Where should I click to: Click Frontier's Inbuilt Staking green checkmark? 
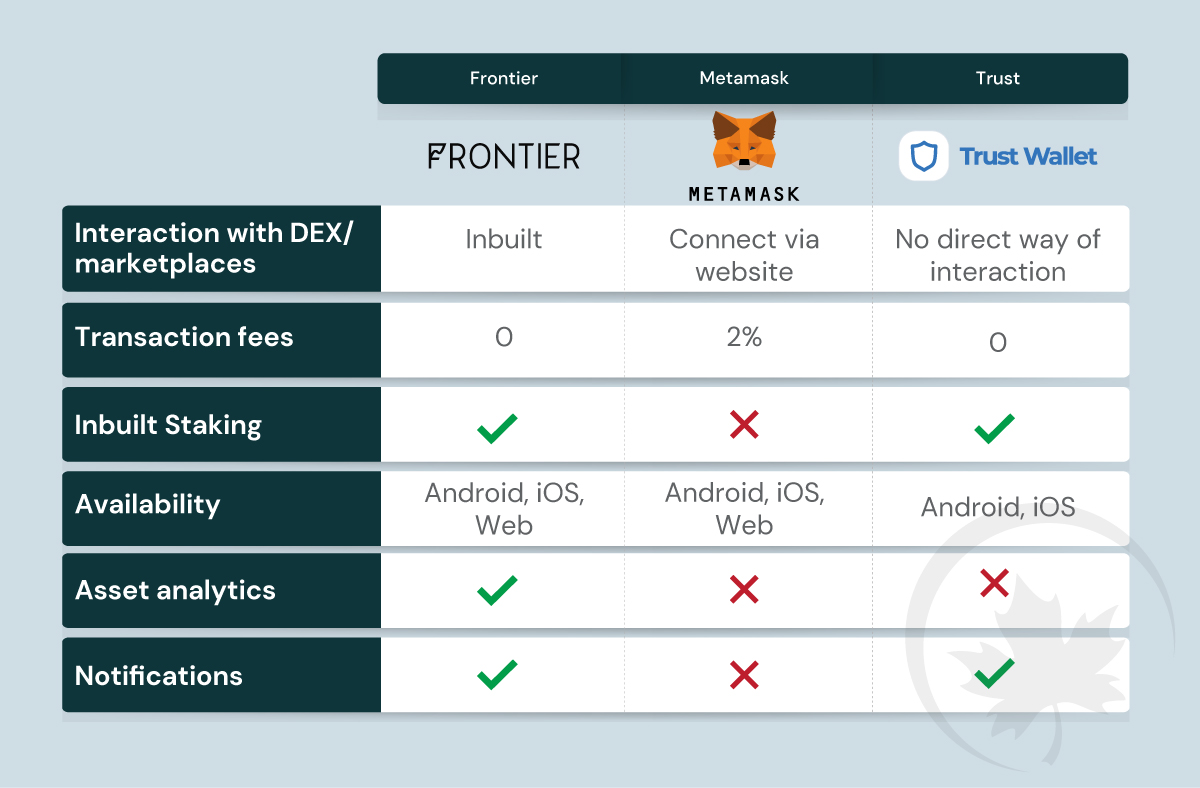pos(497,428)
